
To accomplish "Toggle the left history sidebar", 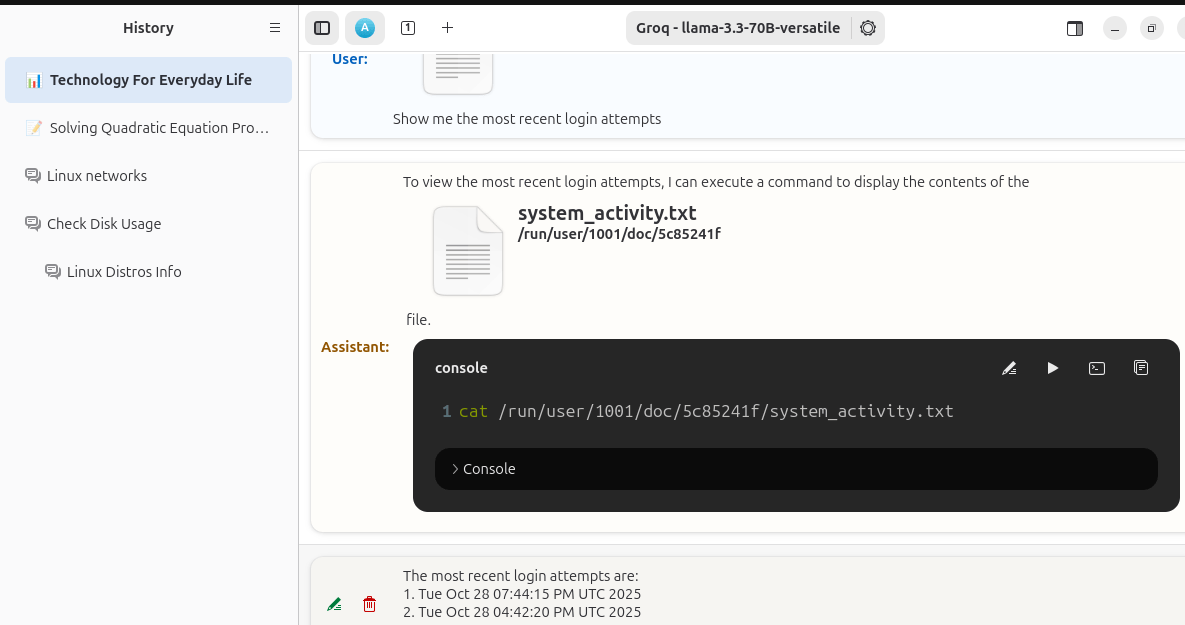I will coord(322,28).
